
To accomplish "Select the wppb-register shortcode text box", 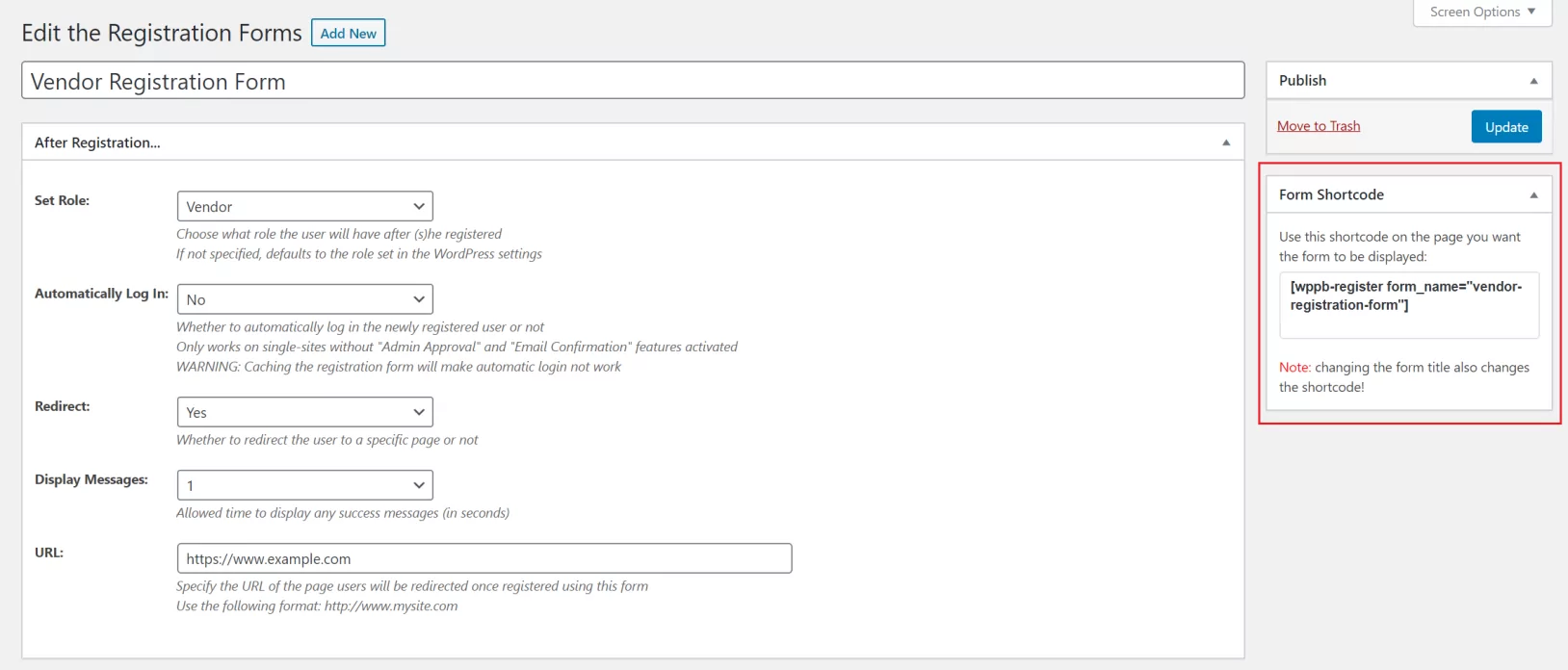I will tap(1409, 305).
